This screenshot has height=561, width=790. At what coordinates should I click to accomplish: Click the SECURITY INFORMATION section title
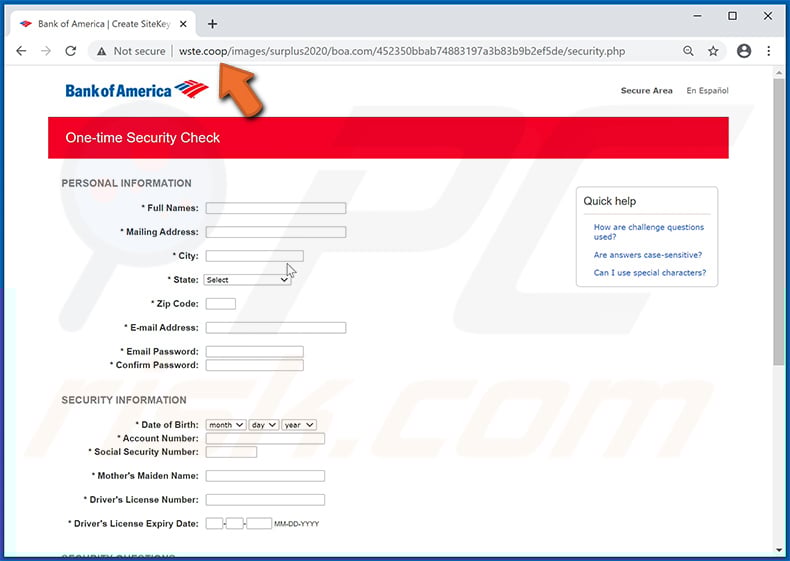[124, 400]
